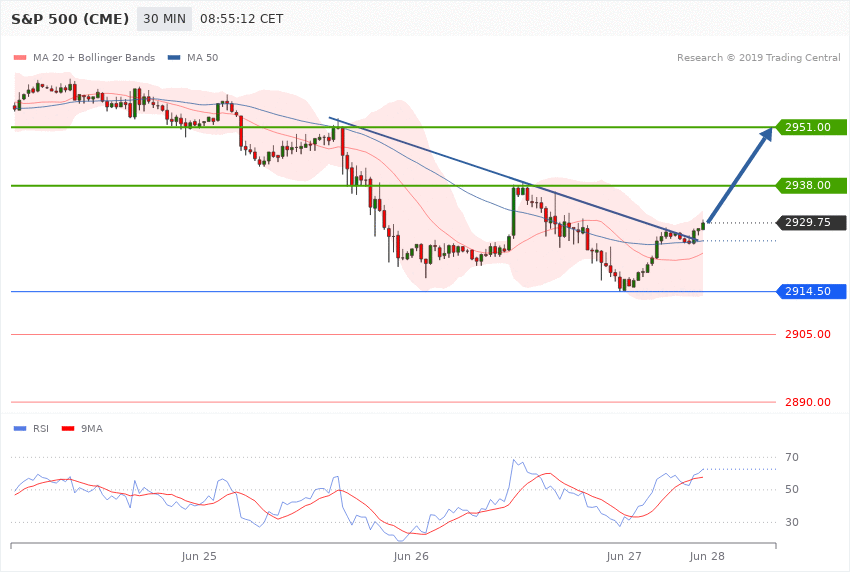Image resolution: width=850 pixels, height=576 pixels.
Task: Select the 30 MIN timeframe badge
Action: pyautogui.click(x=164, y=19)
